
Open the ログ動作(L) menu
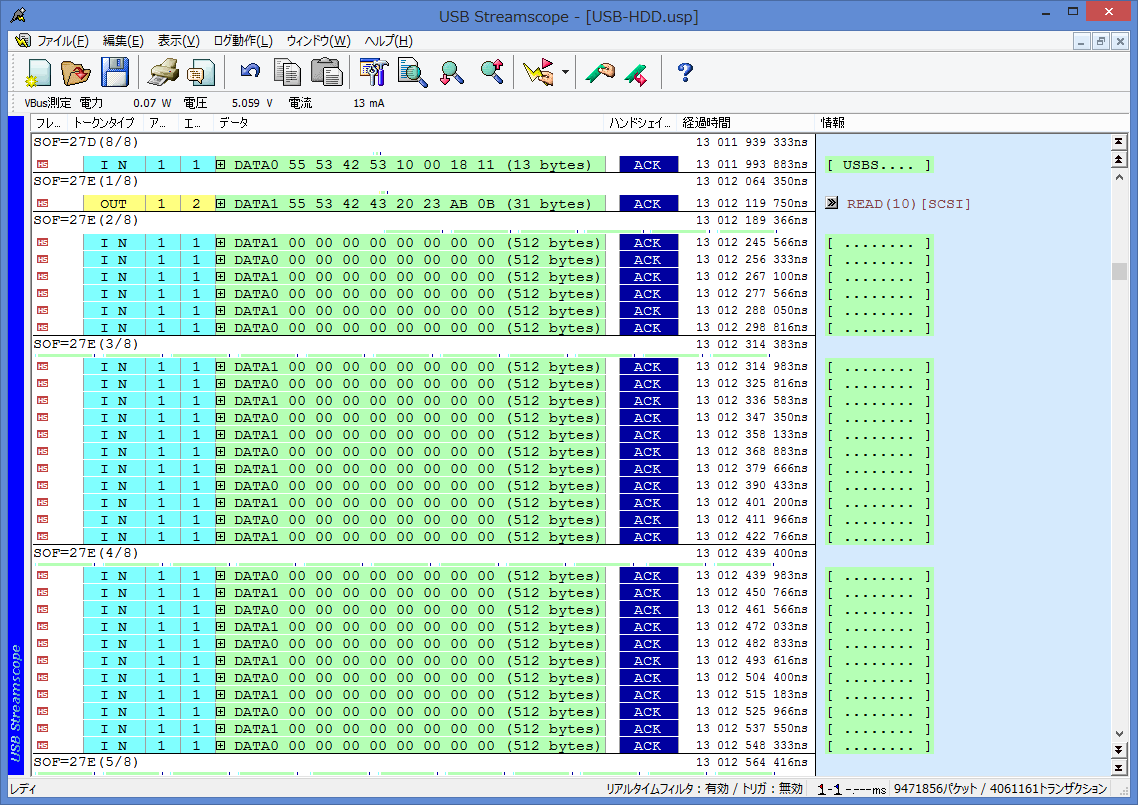(243, 41)
